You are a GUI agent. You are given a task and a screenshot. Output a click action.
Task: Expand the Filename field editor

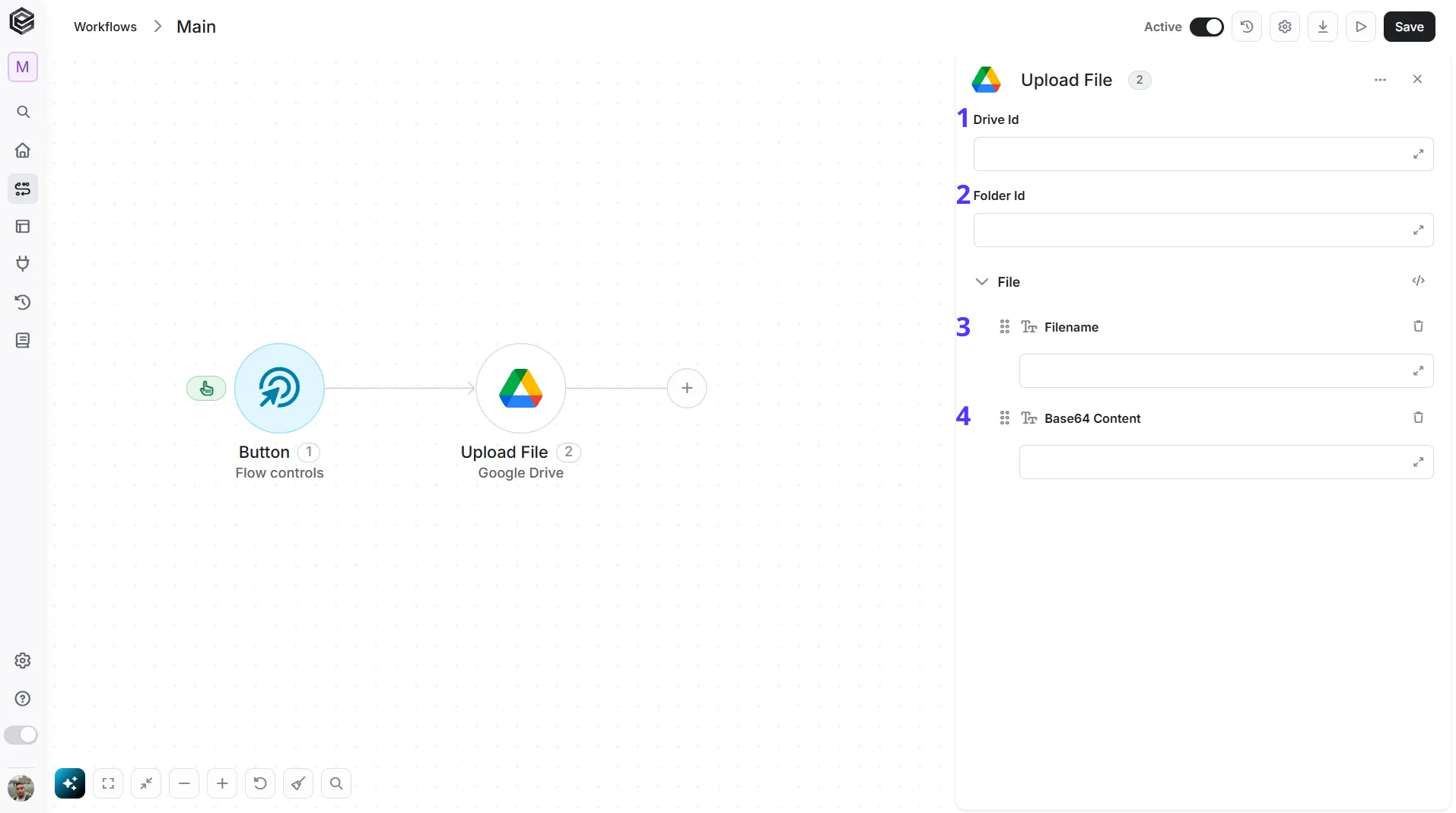click(1418, 371)
